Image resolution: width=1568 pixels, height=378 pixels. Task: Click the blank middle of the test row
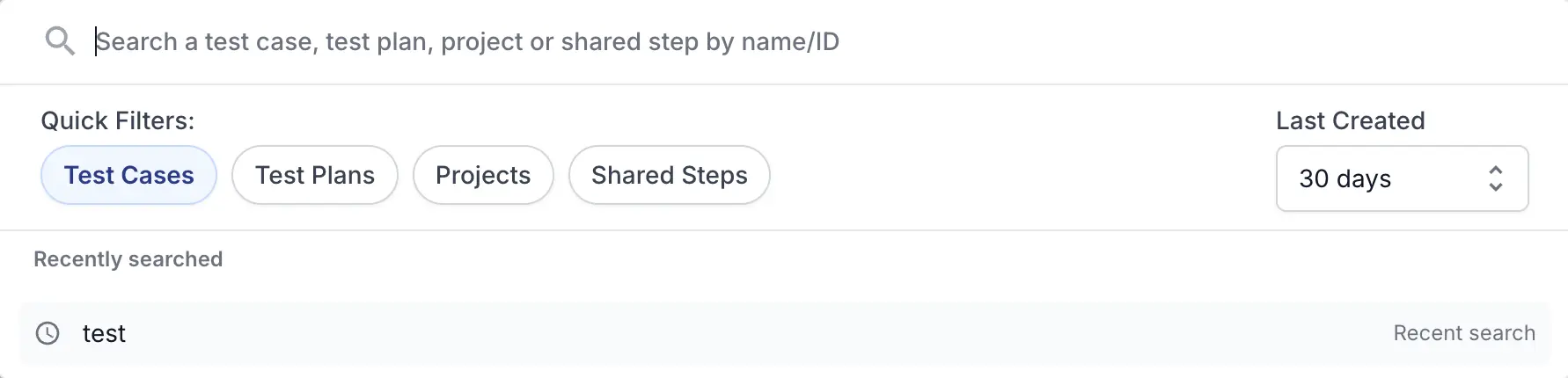pos(757,333)
